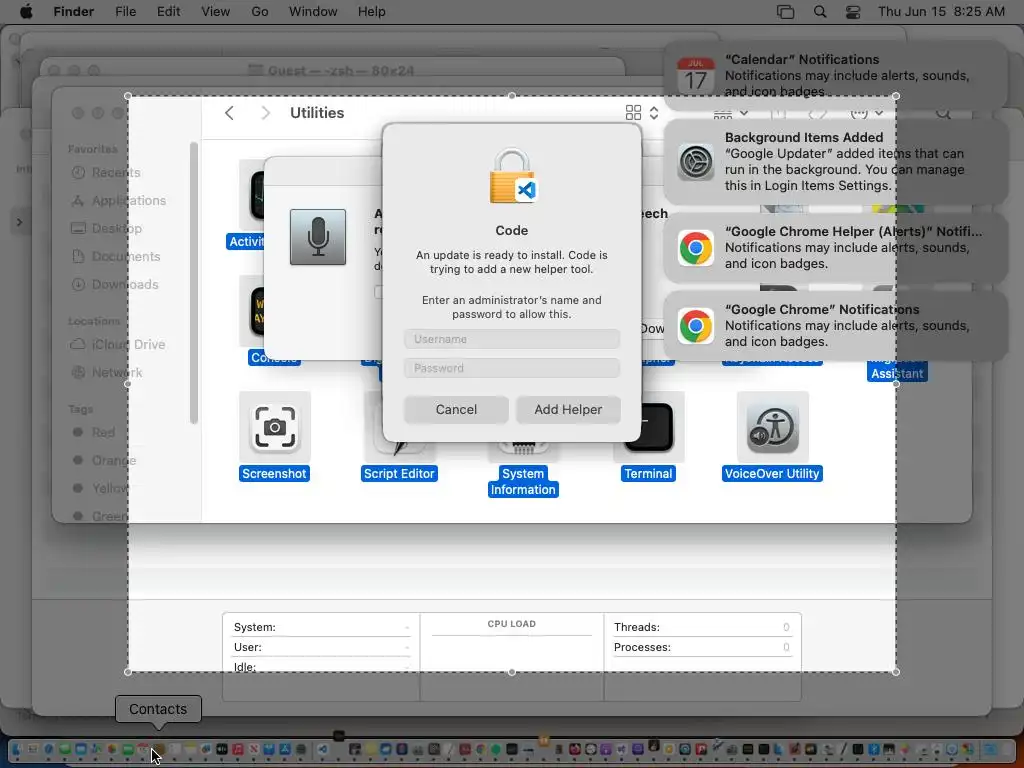This screenshot has width=1024, height=768.
Task: Open the view options up-down chevron in Finder
Action: (654, 113)
